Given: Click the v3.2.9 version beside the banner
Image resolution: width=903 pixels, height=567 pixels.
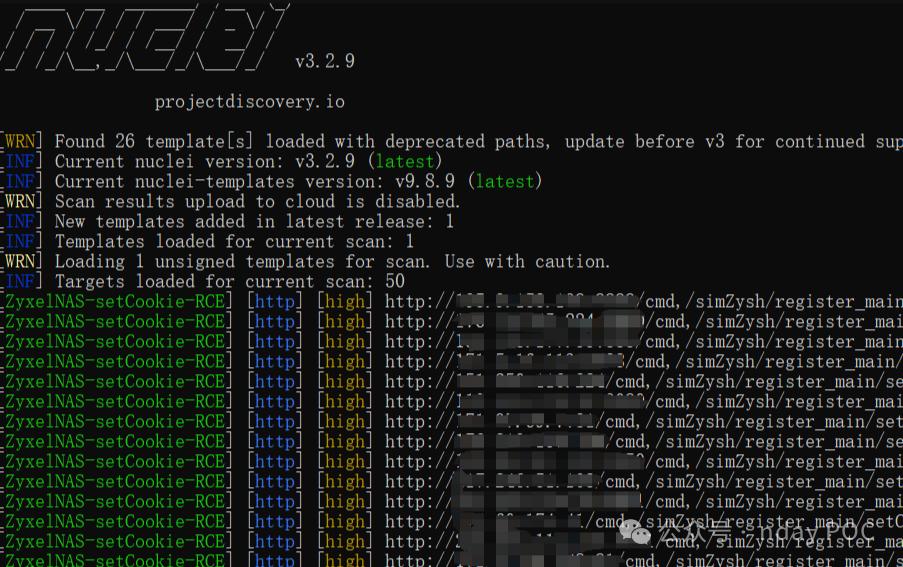Looking at the screenshot, I should [x=325, y=61].
